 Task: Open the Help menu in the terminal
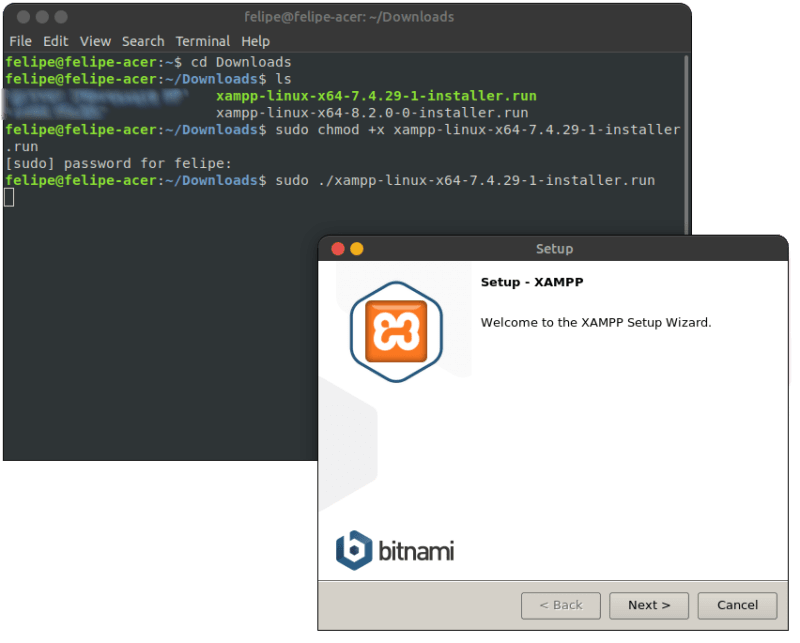click(x=256, y=41)
